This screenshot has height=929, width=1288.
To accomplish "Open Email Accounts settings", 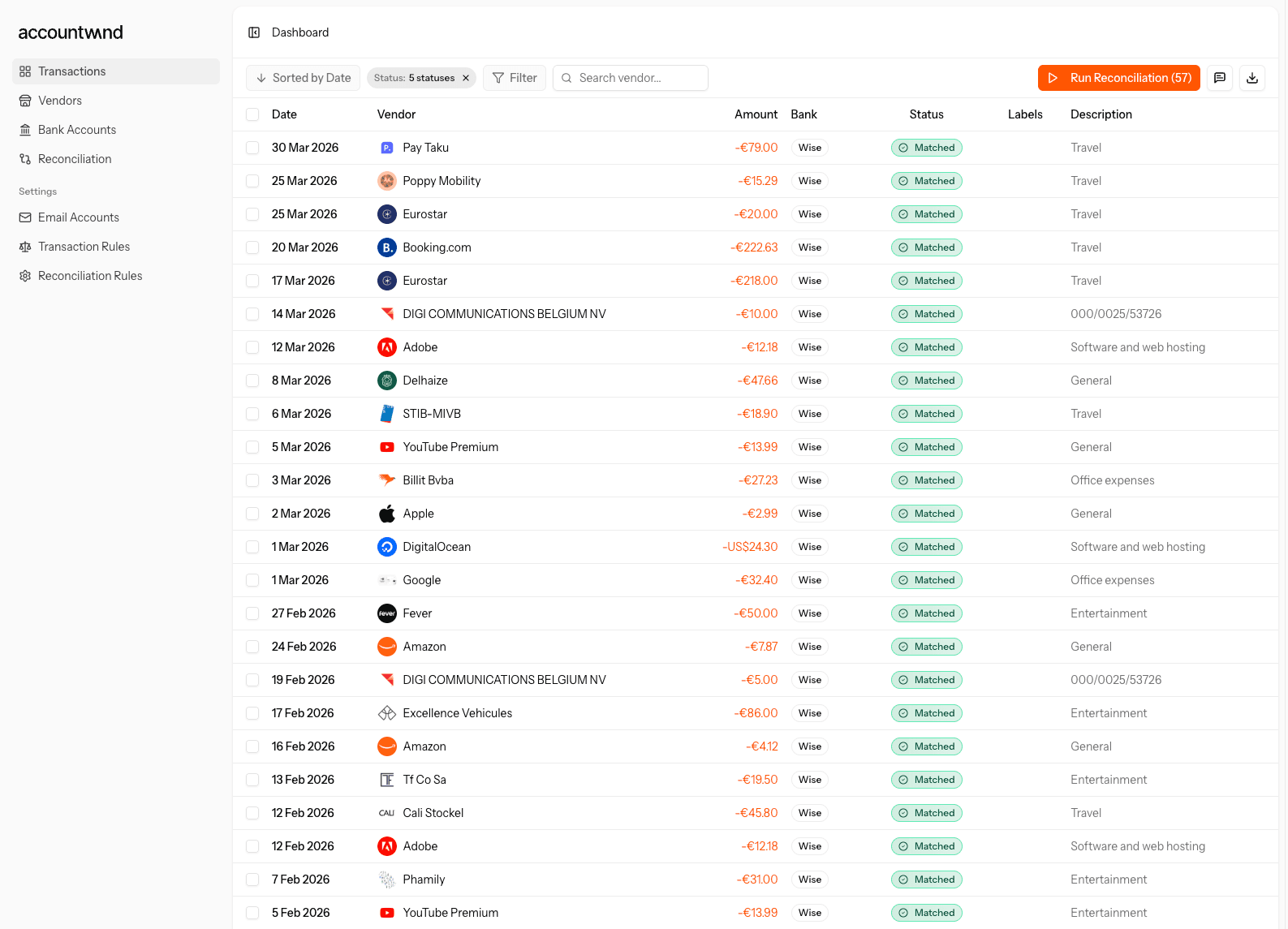I will pyautogui.click(x=116, y=217).
